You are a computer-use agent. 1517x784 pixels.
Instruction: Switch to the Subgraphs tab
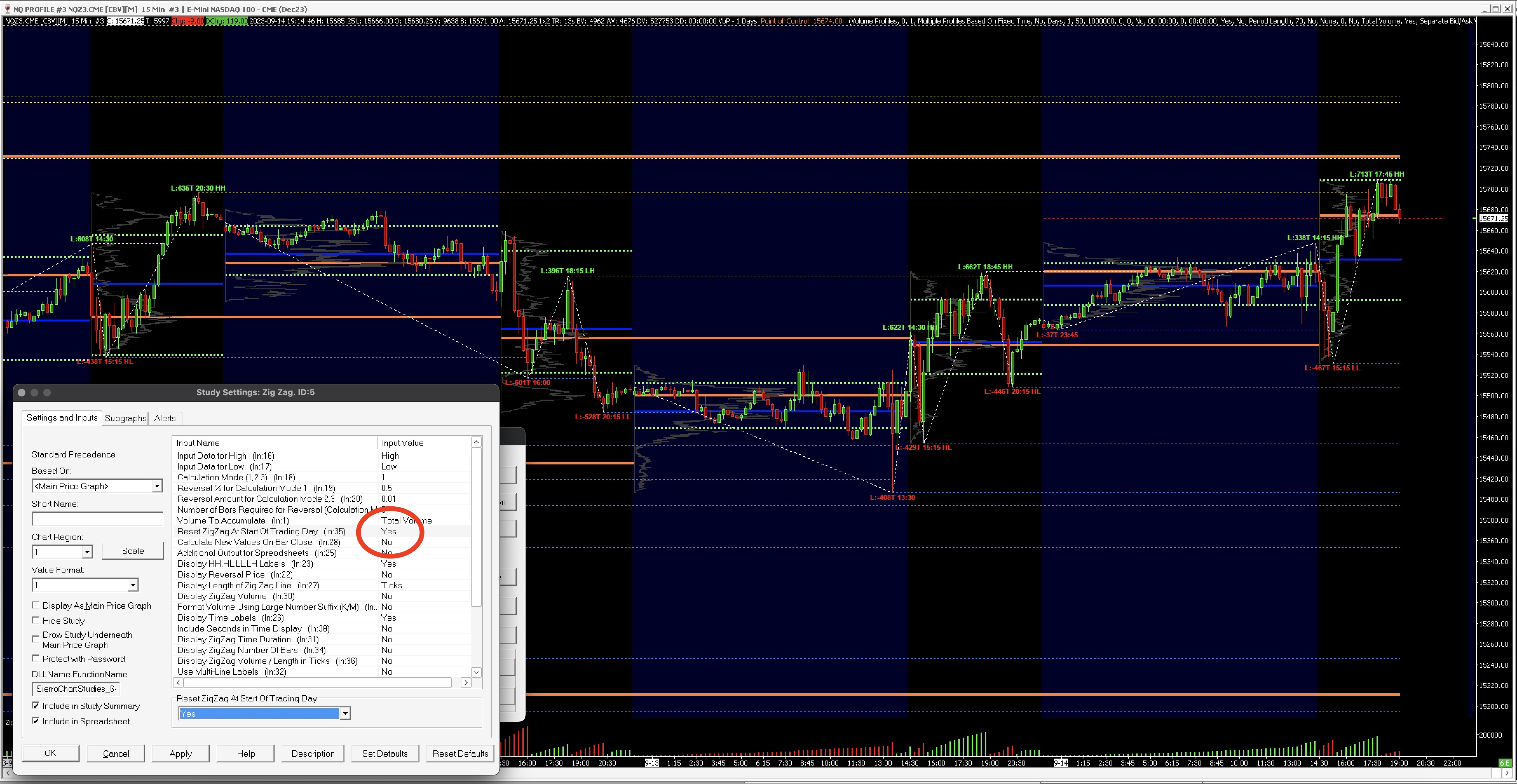125,418
